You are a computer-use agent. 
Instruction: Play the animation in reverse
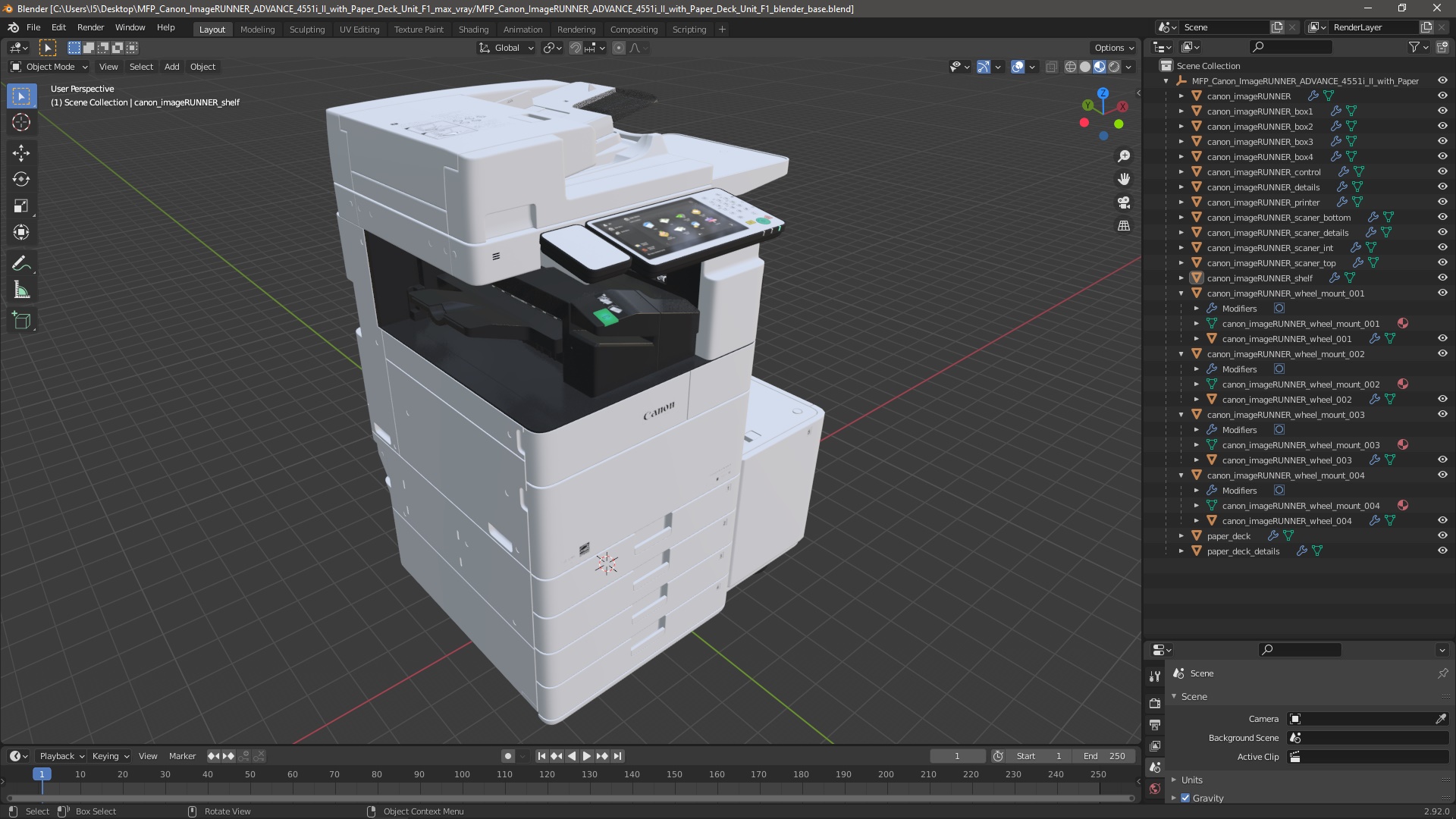pos(571,756)
